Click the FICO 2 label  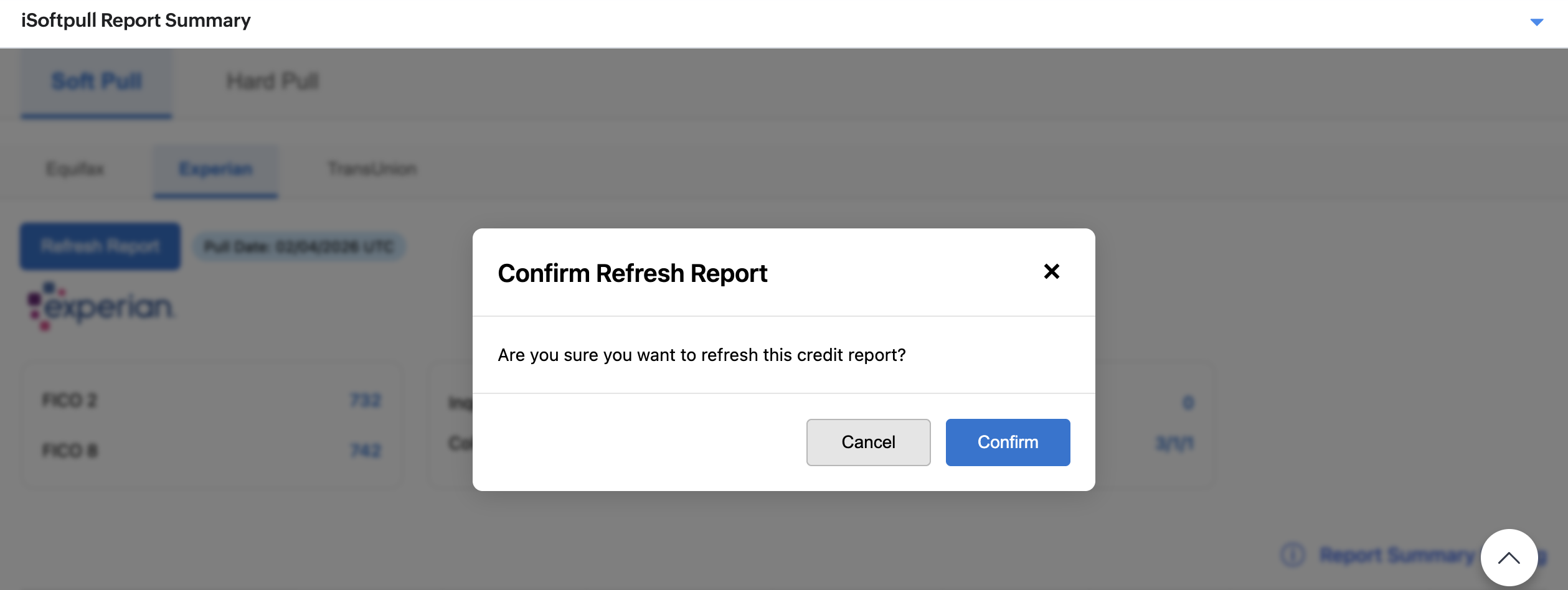pyautogui.click(x=70, y=400)
